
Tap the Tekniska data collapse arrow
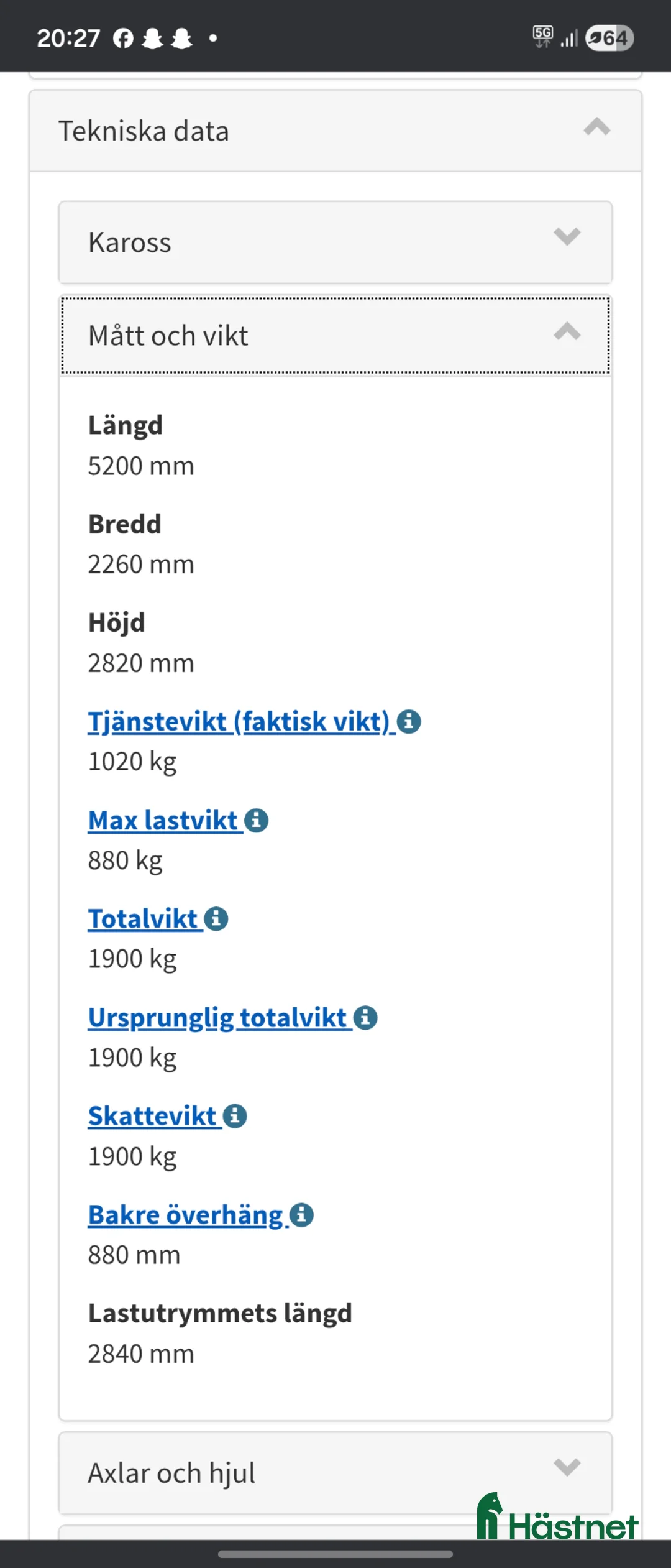(x=595, y=129)
